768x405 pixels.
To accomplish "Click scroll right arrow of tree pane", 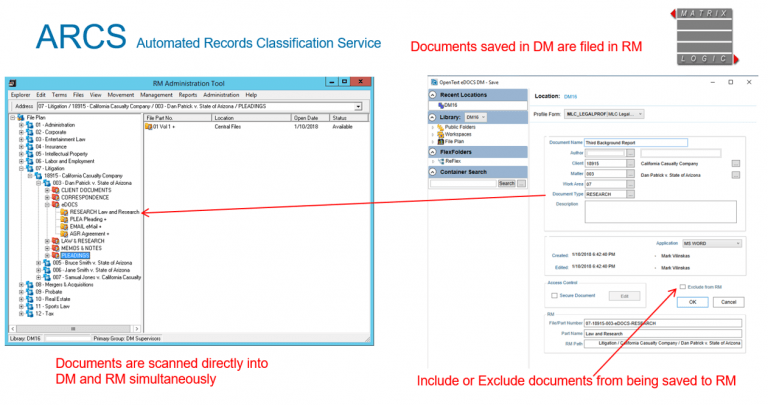I will tap(137, 329).
